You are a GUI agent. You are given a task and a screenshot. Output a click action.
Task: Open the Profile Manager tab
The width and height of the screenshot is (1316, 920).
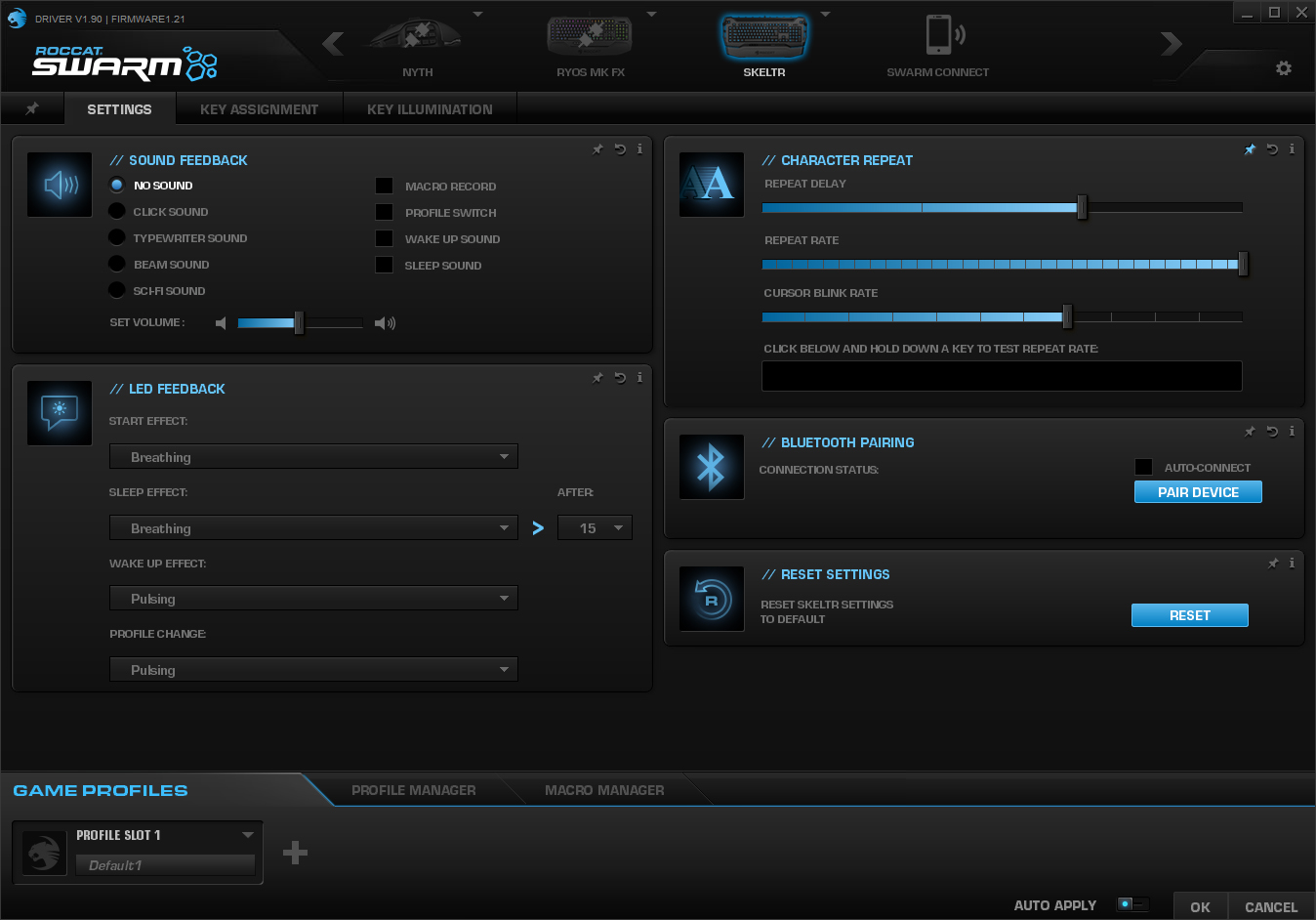[x=414, y=790]
